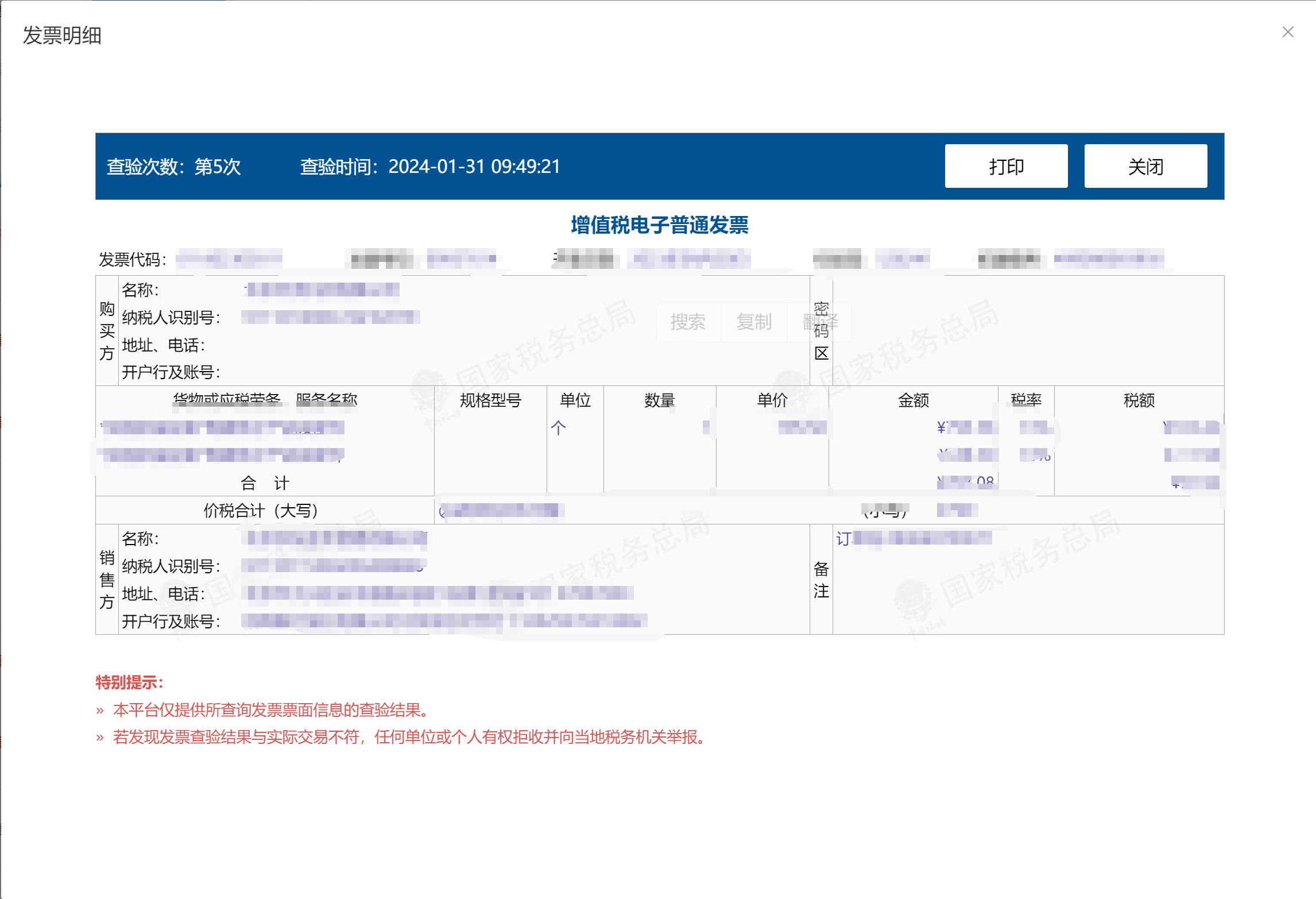
Task: Click the 合 计 row label
Action: (265, 483)
